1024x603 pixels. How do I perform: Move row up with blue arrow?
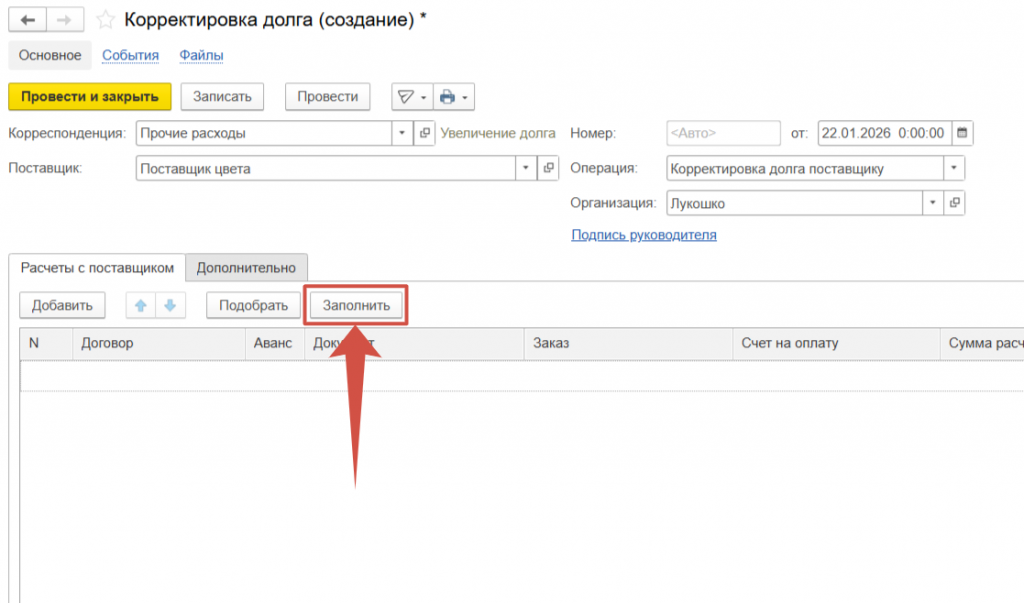pos(141,306)
